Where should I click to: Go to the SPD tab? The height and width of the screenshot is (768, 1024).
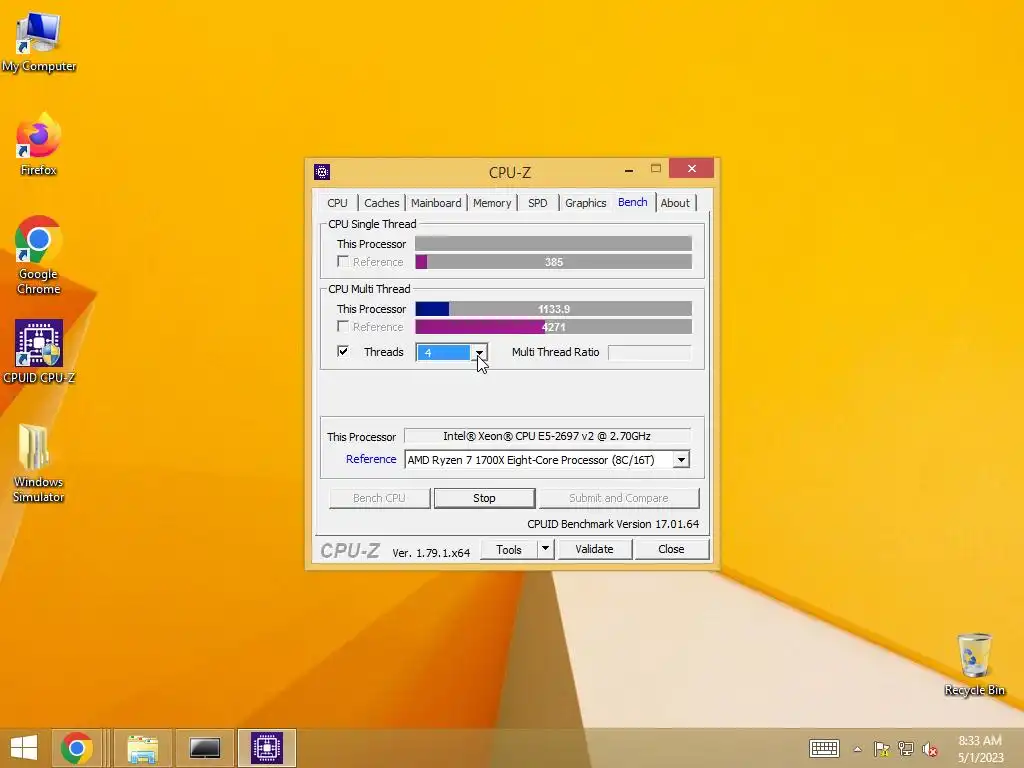[x=537, y=203]
